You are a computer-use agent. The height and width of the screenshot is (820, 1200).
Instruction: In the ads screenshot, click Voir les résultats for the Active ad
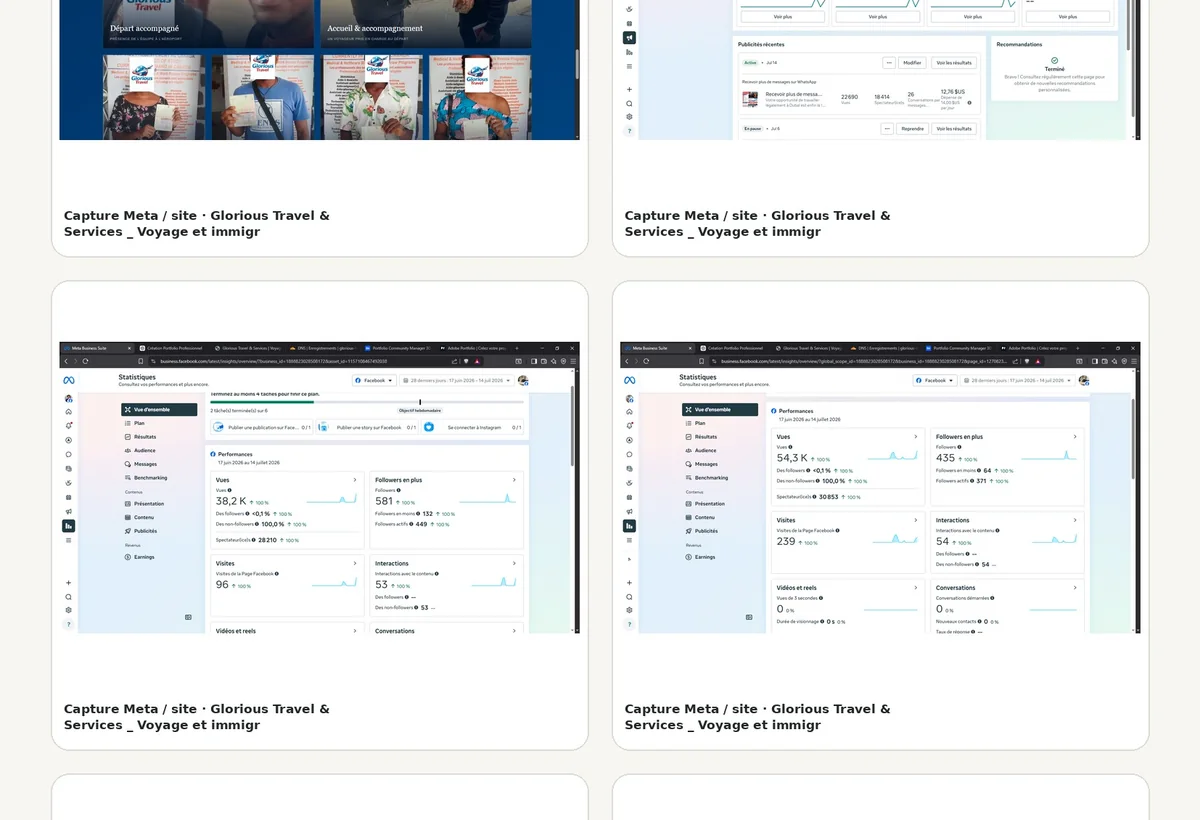pos(953,63)
